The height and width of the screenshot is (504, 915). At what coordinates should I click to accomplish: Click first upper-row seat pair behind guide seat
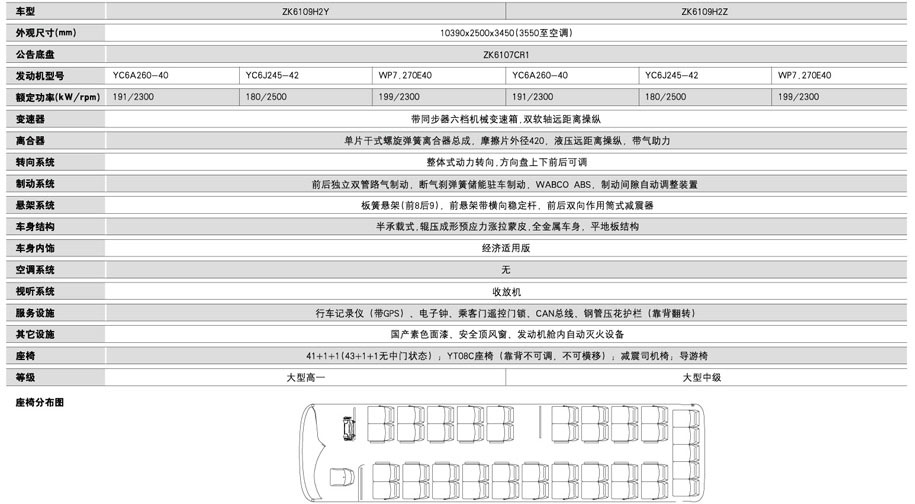(383, 423)
